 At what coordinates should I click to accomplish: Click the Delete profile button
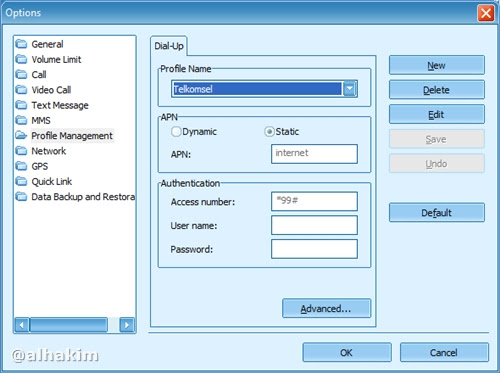point(437,90)
